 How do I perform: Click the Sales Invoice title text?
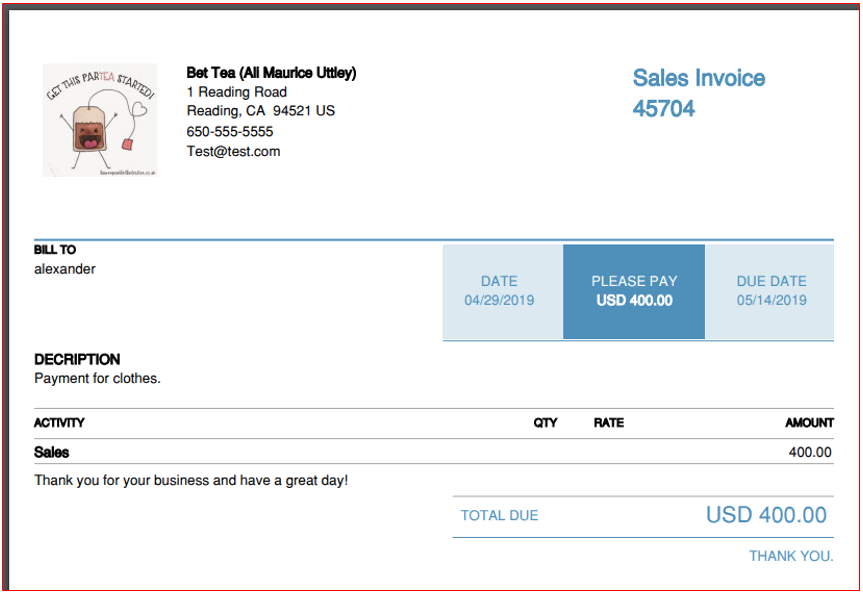click(699, 78)
